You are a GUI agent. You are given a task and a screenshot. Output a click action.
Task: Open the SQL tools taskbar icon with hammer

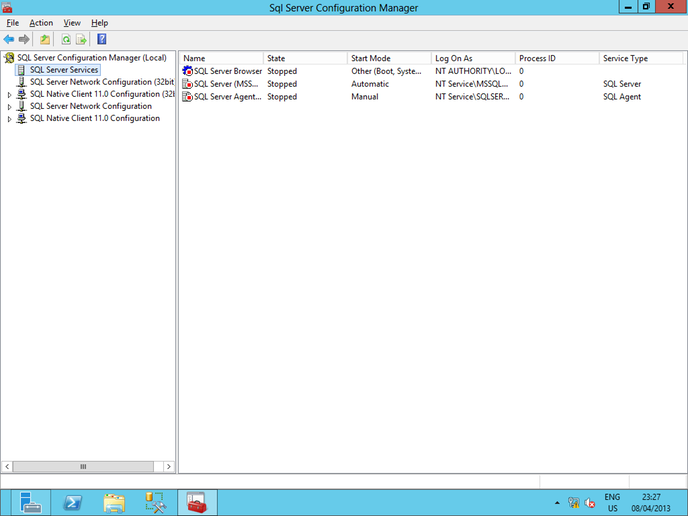point(156,502)
